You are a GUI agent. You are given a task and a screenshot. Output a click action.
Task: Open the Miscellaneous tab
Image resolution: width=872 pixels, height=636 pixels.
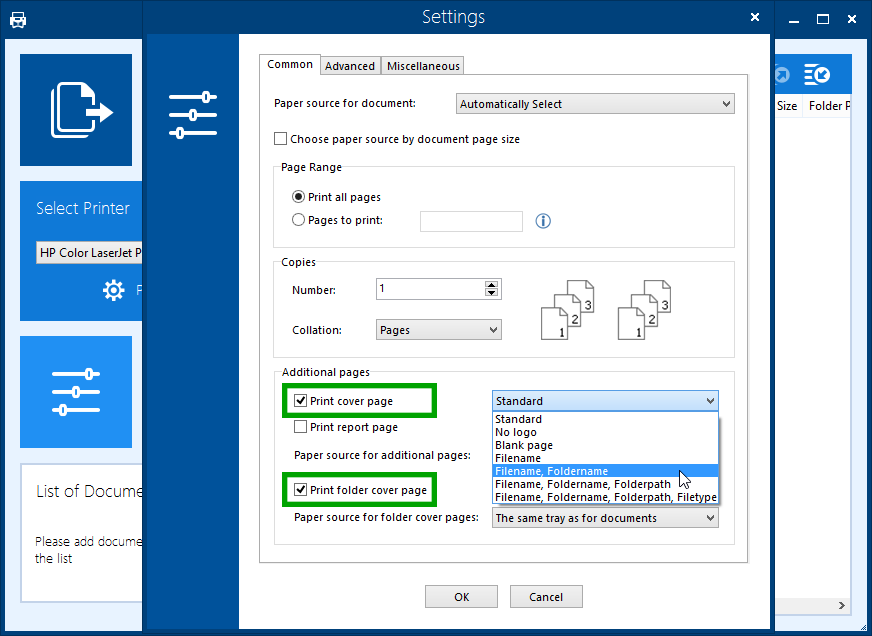click(x=423, y=66)
